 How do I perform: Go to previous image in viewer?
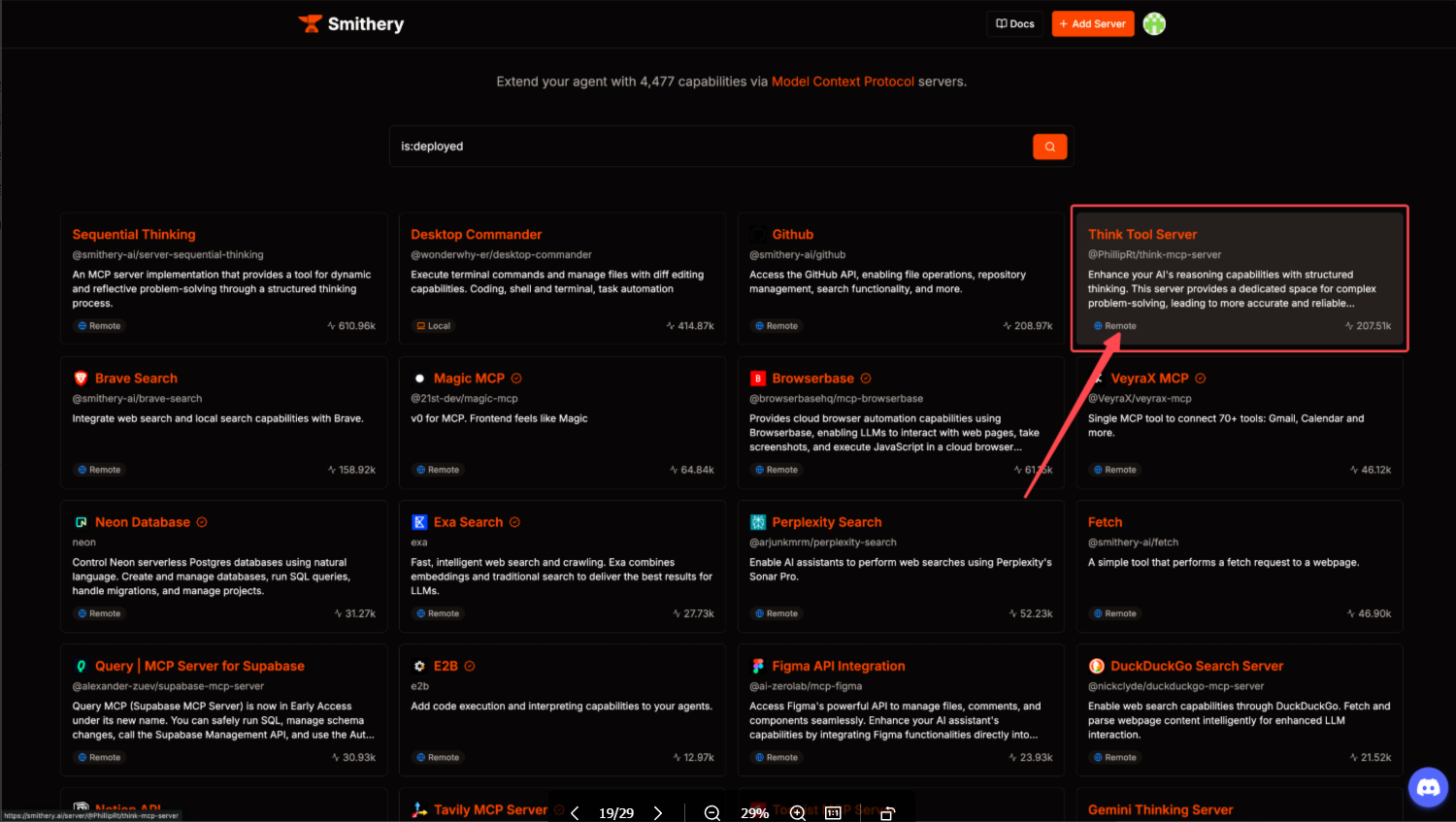coord(575,813)
